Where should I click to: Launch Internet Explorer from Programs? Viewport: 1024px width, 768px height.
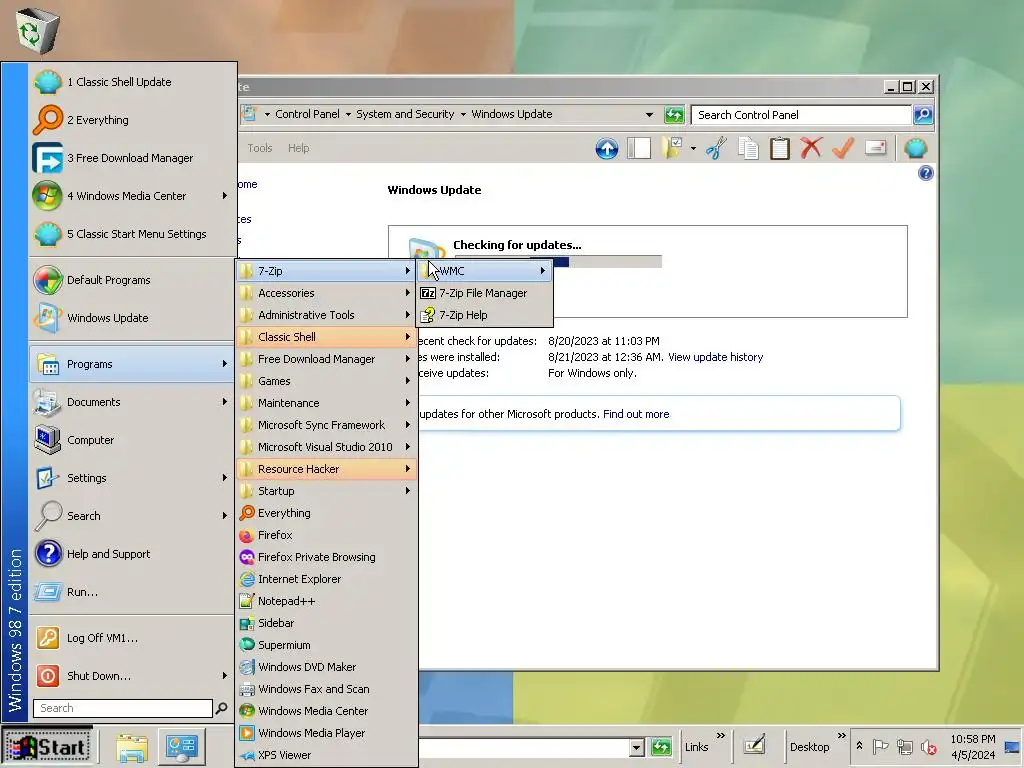point(327,579)
